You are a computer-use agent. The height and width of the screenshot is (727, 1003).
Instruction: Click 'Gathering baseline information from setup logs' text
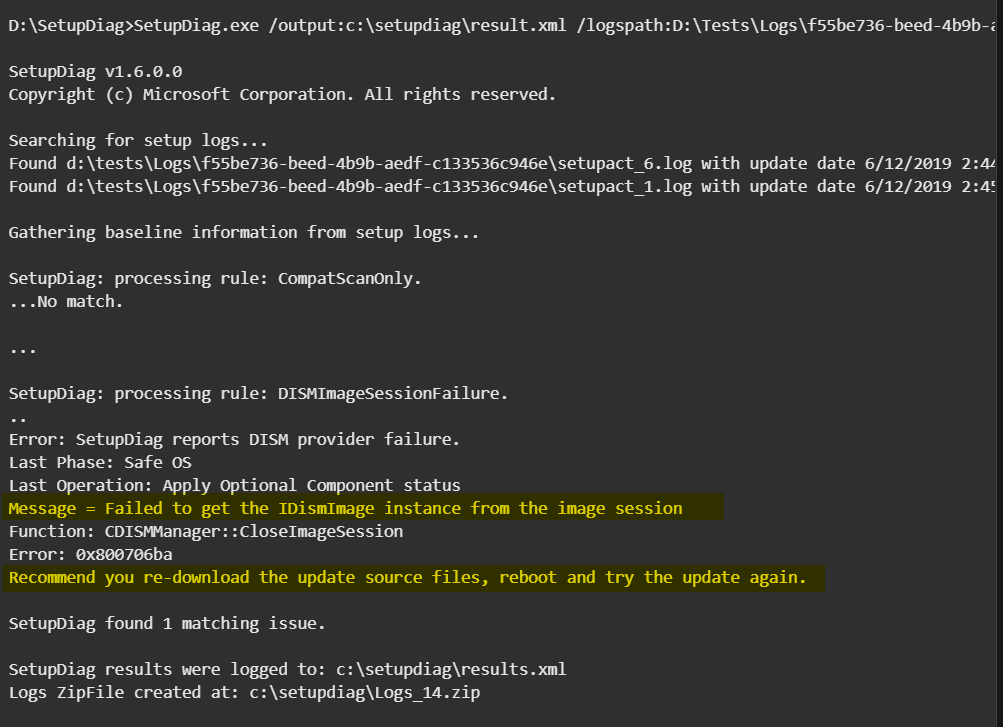pos(244,233)
